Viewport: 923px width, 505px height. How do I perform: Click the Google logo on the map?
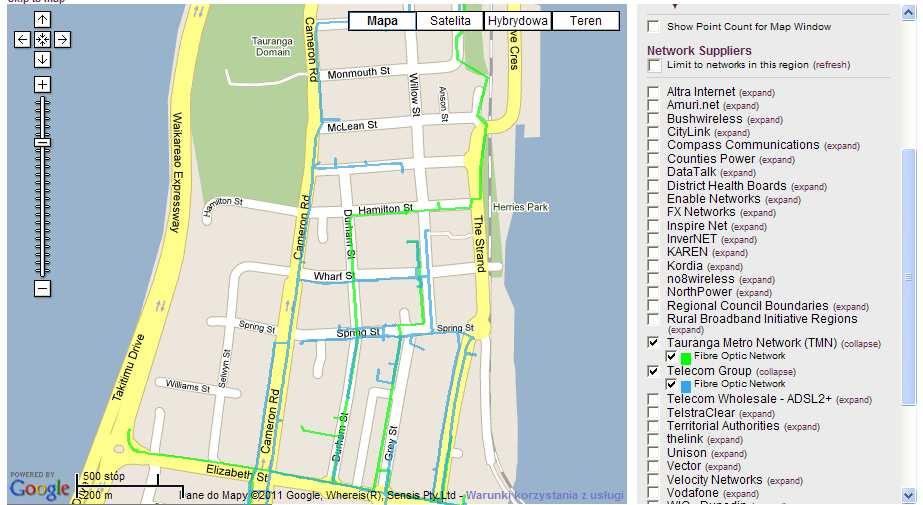tap(39, 488)
